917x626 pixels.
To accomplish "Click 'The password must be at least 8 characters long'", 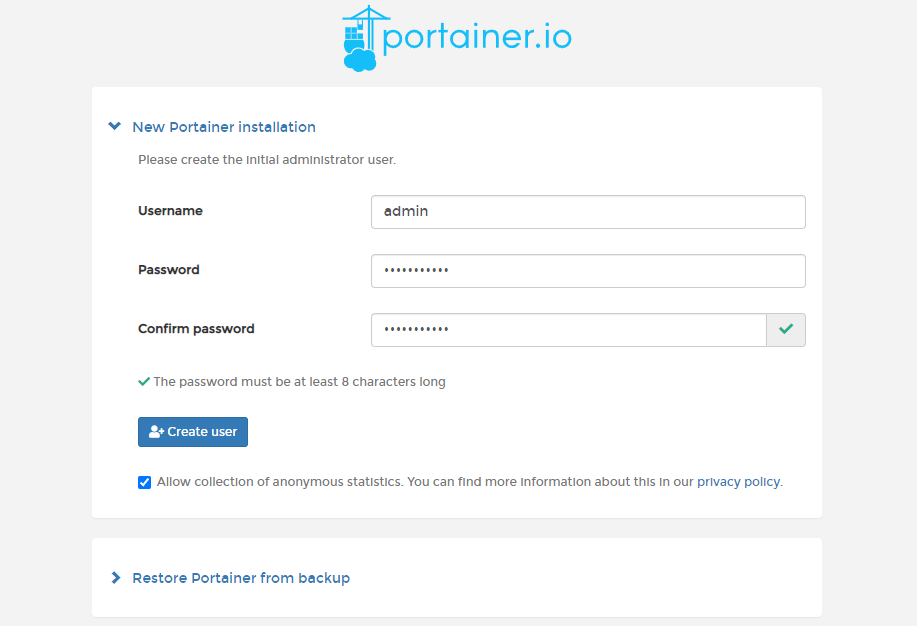I will point(299,381).
